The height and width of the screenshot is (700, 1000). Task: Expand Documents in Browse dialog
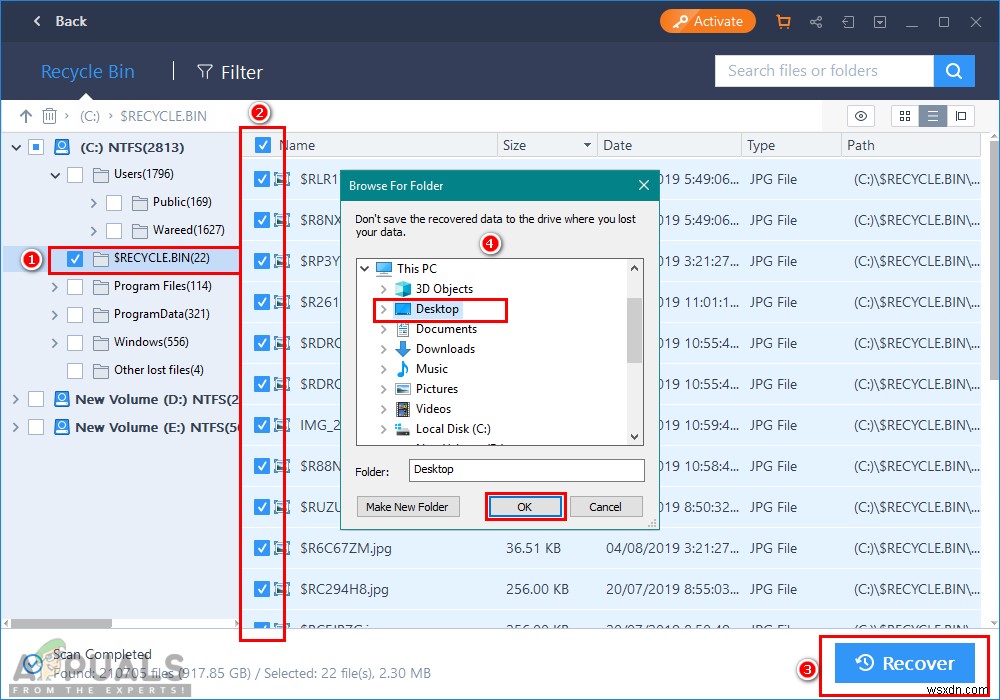pyautogui.click(x=383, y=330)
